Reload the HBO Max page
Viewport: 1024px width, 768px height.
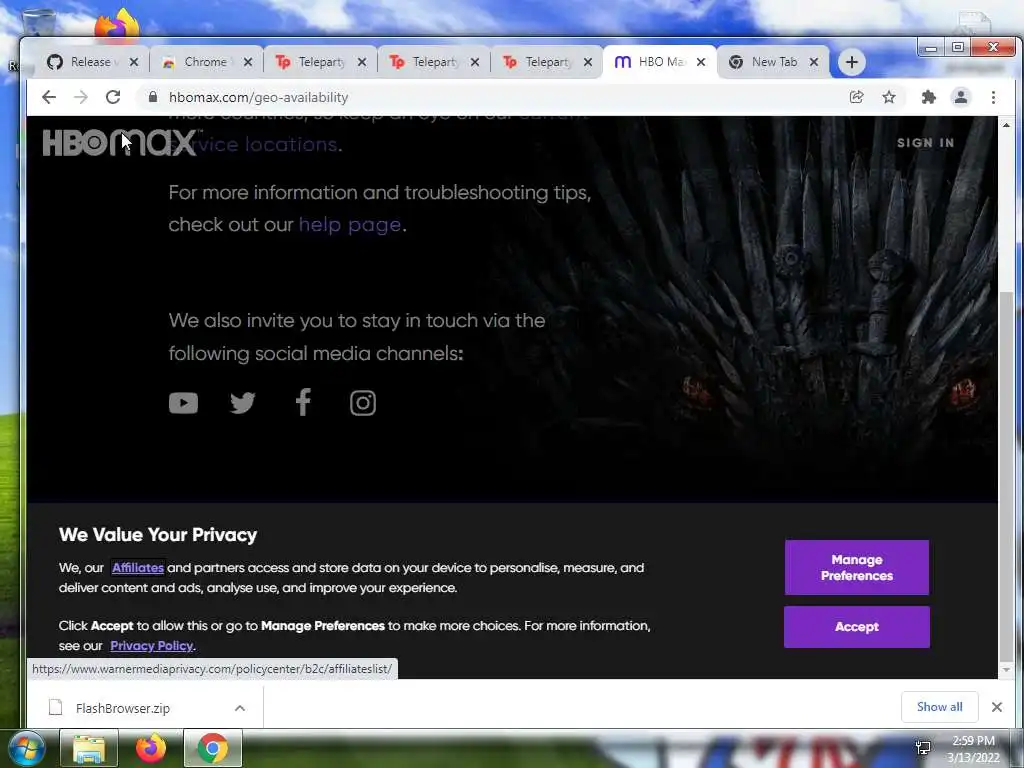point(113,97)
